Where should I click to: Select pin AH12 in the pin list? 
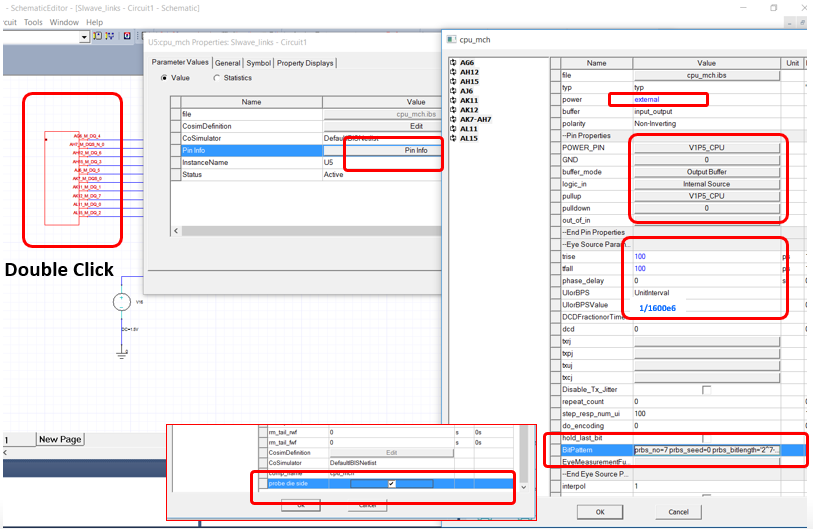[x=469, y=72]
